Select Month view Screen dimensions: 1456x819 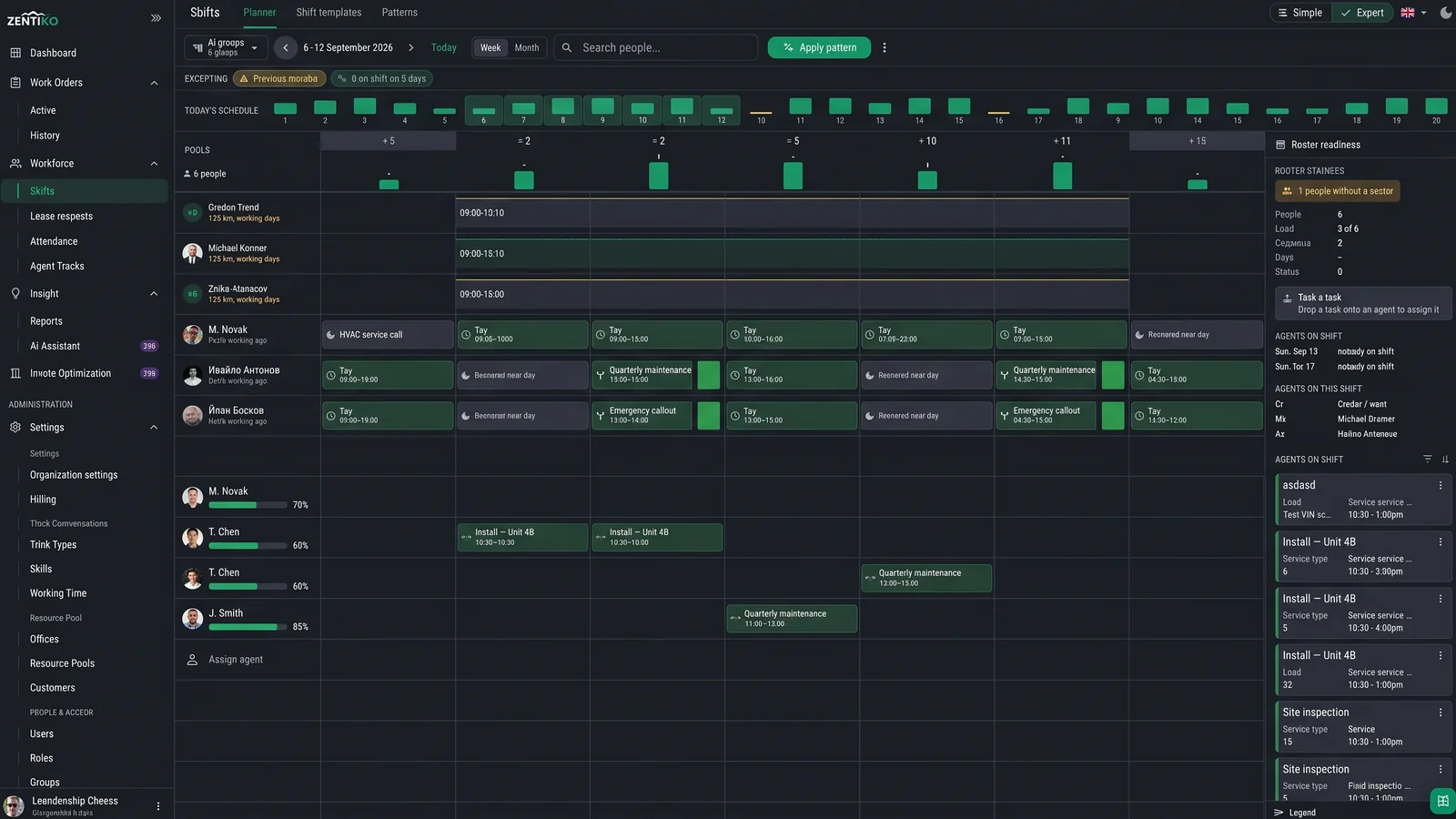click(x=527, y=47)
